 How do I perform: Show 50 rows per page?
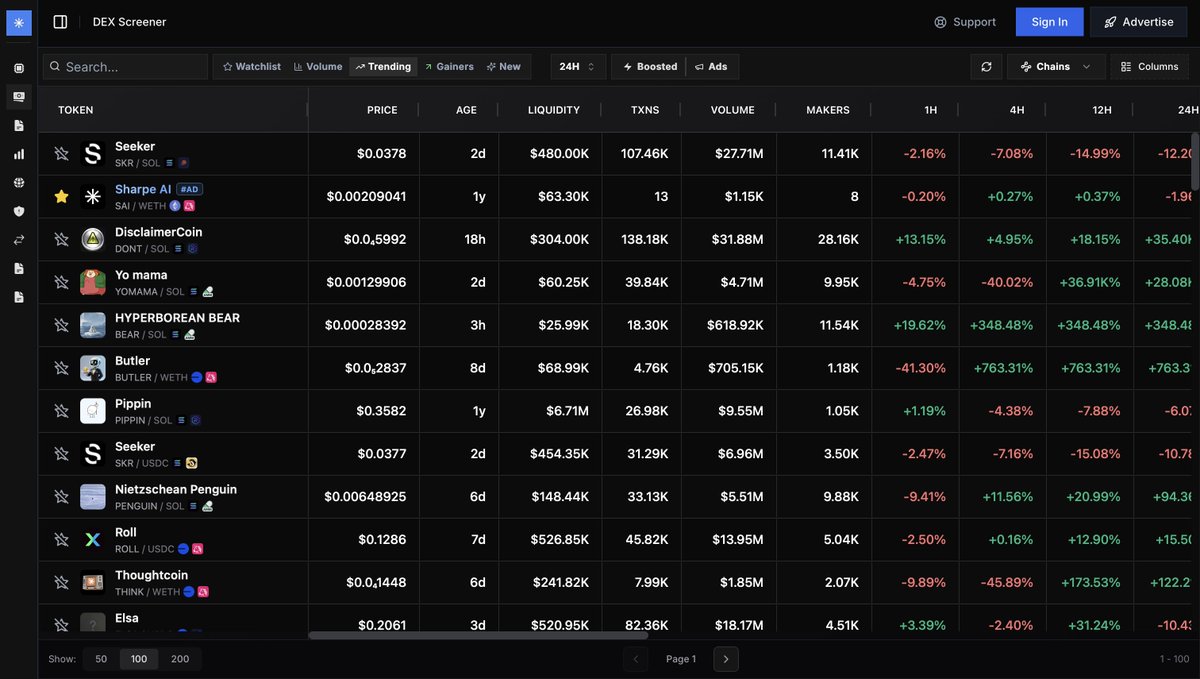pos(101,659)
